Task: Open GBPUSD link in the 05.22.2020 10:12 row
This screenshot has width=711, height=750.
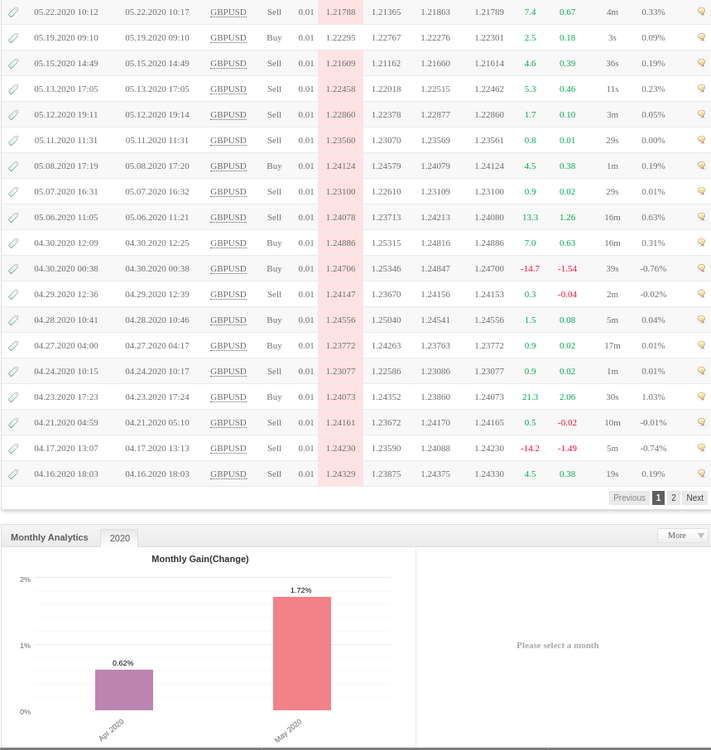Action: pos(228,12)
